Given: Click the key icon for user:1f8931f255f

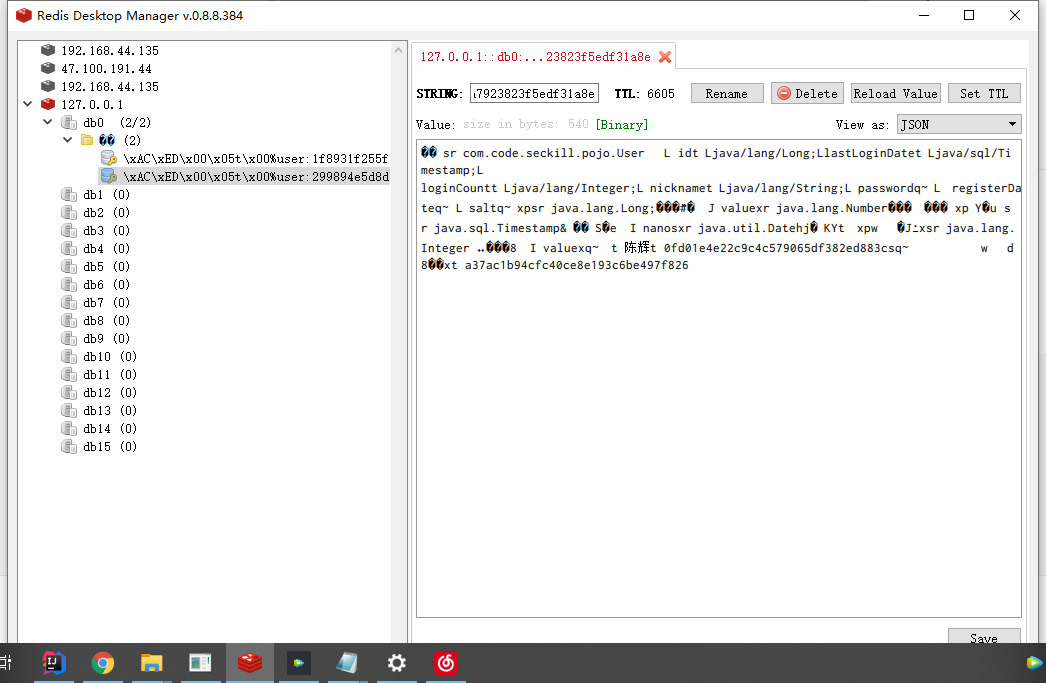Looking at the screenshot, I should pyautogui.click(x=109, y=158).
